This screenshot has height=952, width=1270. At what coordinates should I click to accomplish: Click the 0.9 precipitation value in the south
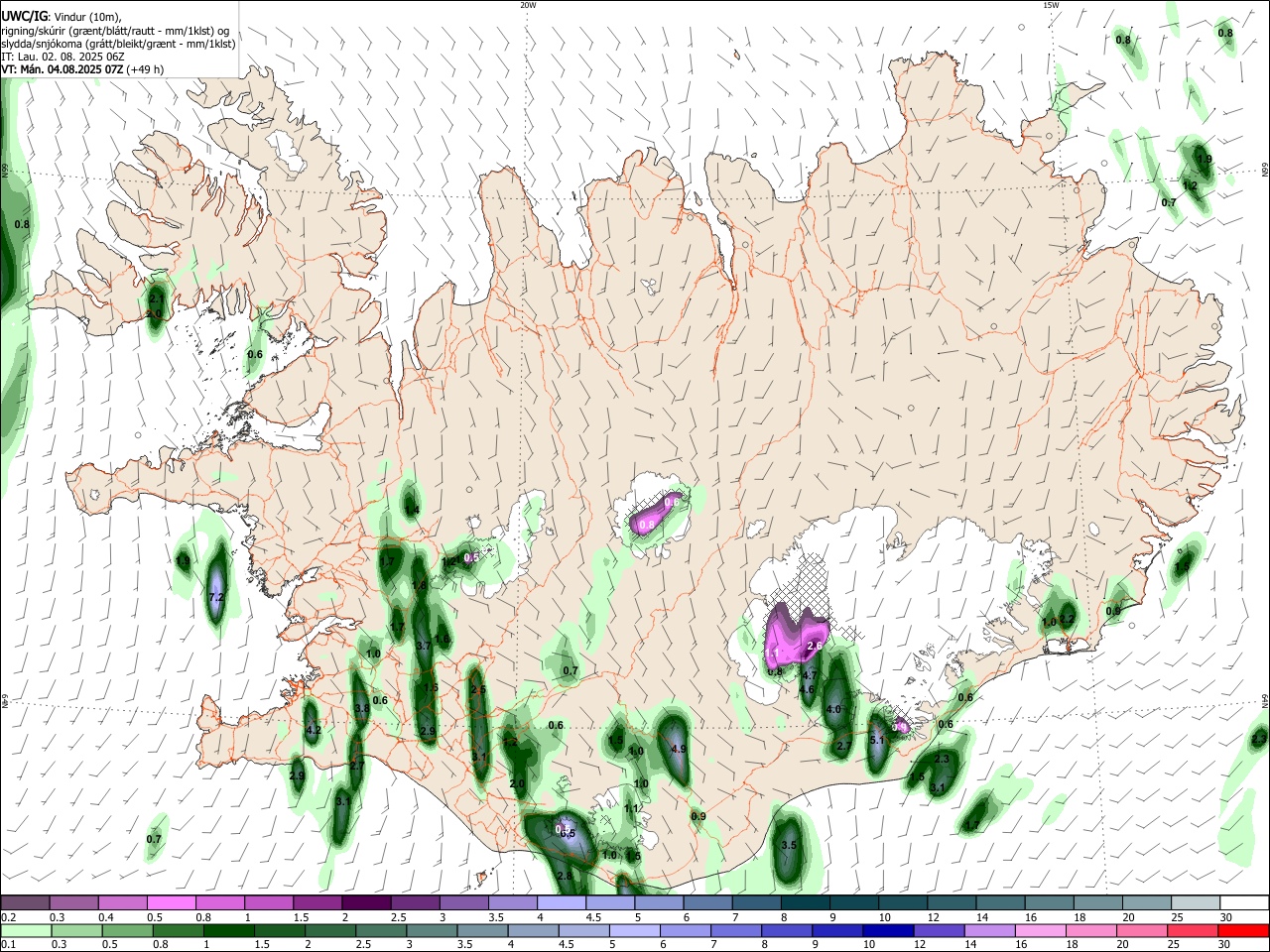(698, 816)
